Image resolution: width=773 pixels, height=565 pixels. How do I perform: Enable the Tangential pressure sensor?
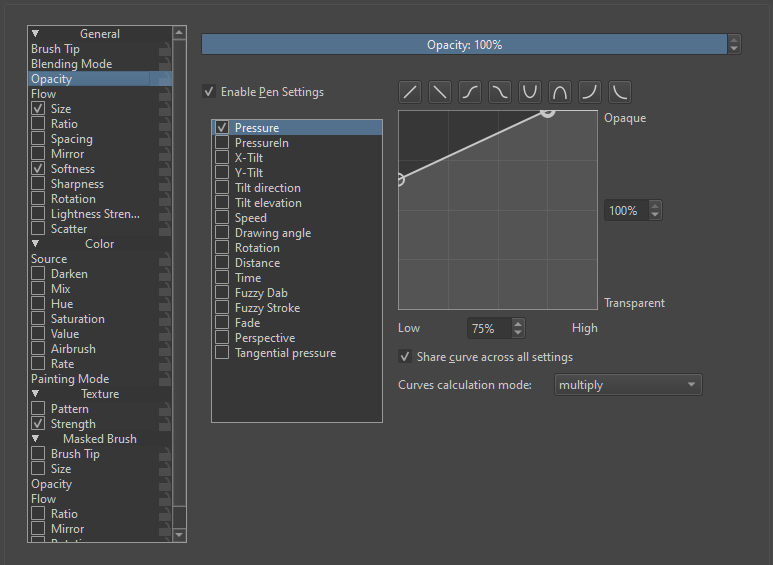[x=222, y=353]
